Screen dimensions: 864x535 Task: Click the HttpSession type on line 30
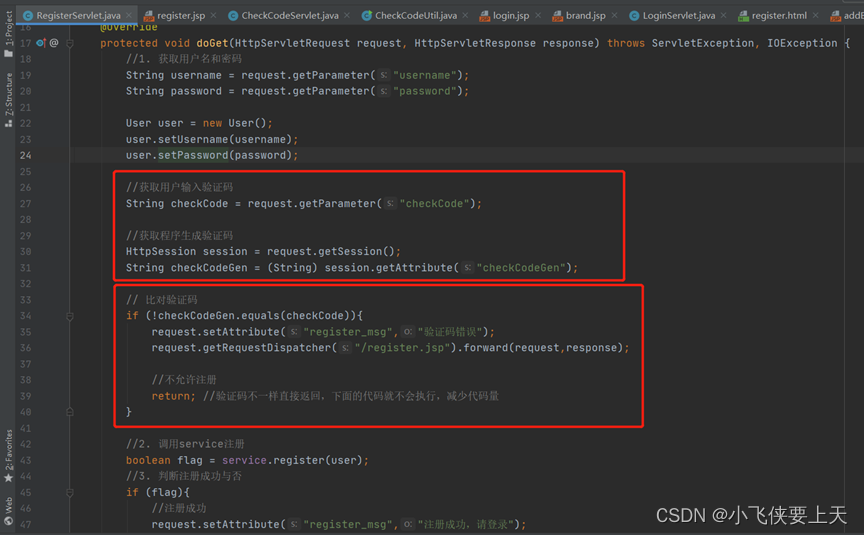pos(160,251)
